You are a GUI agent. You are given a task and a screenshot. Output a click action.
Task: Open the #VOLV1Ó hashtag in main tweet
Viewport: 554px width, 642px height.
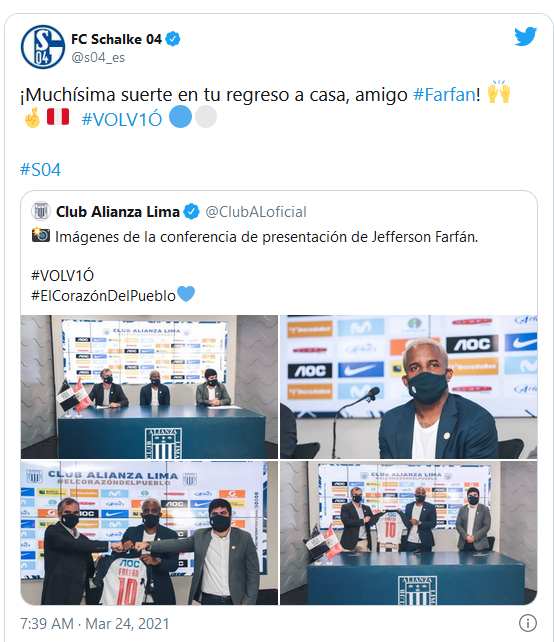click(x=122, y=119)
